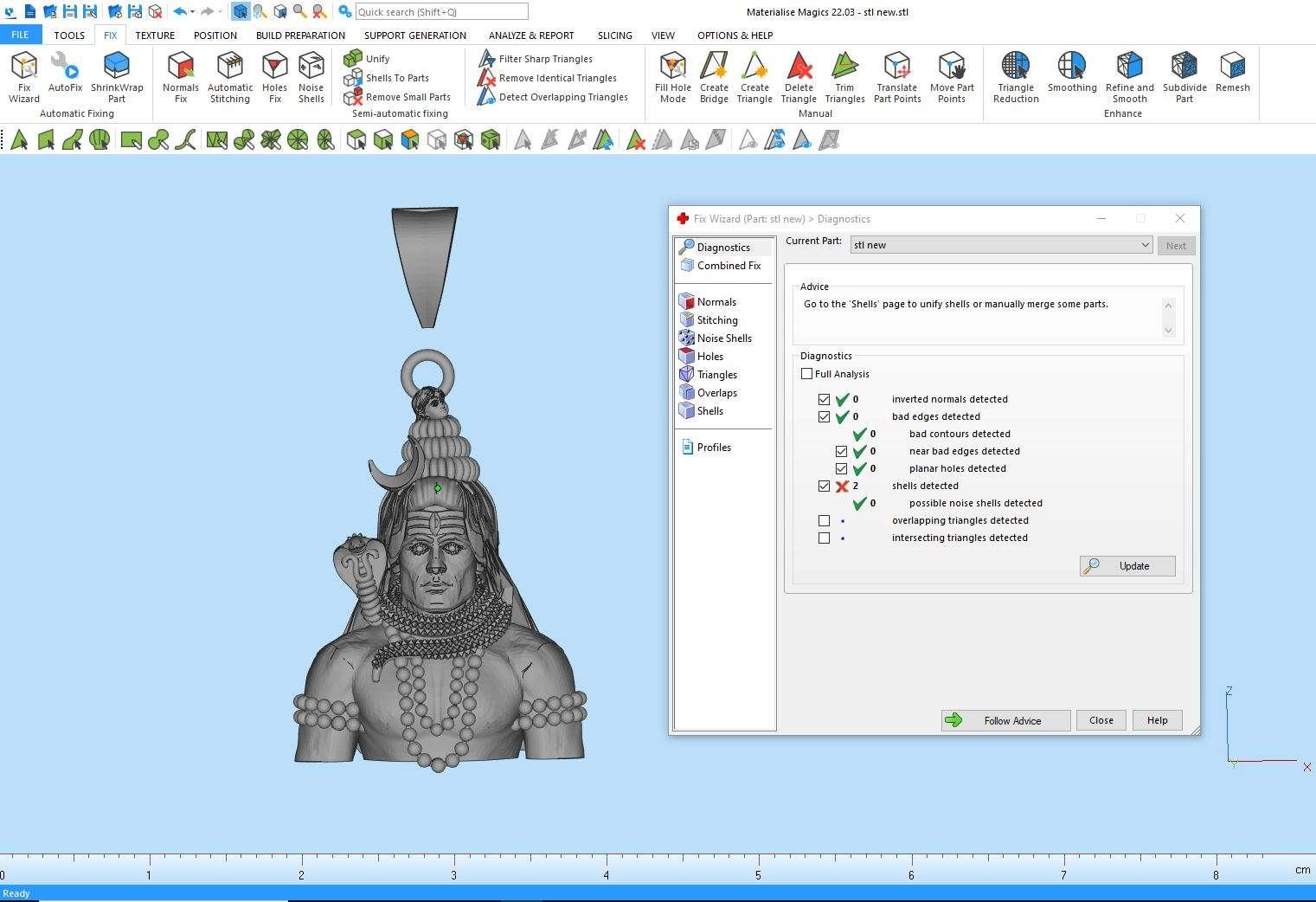The image size is (1316, 902).
Task: Open the Fix Wizard tool
Action: click(24, 76)
